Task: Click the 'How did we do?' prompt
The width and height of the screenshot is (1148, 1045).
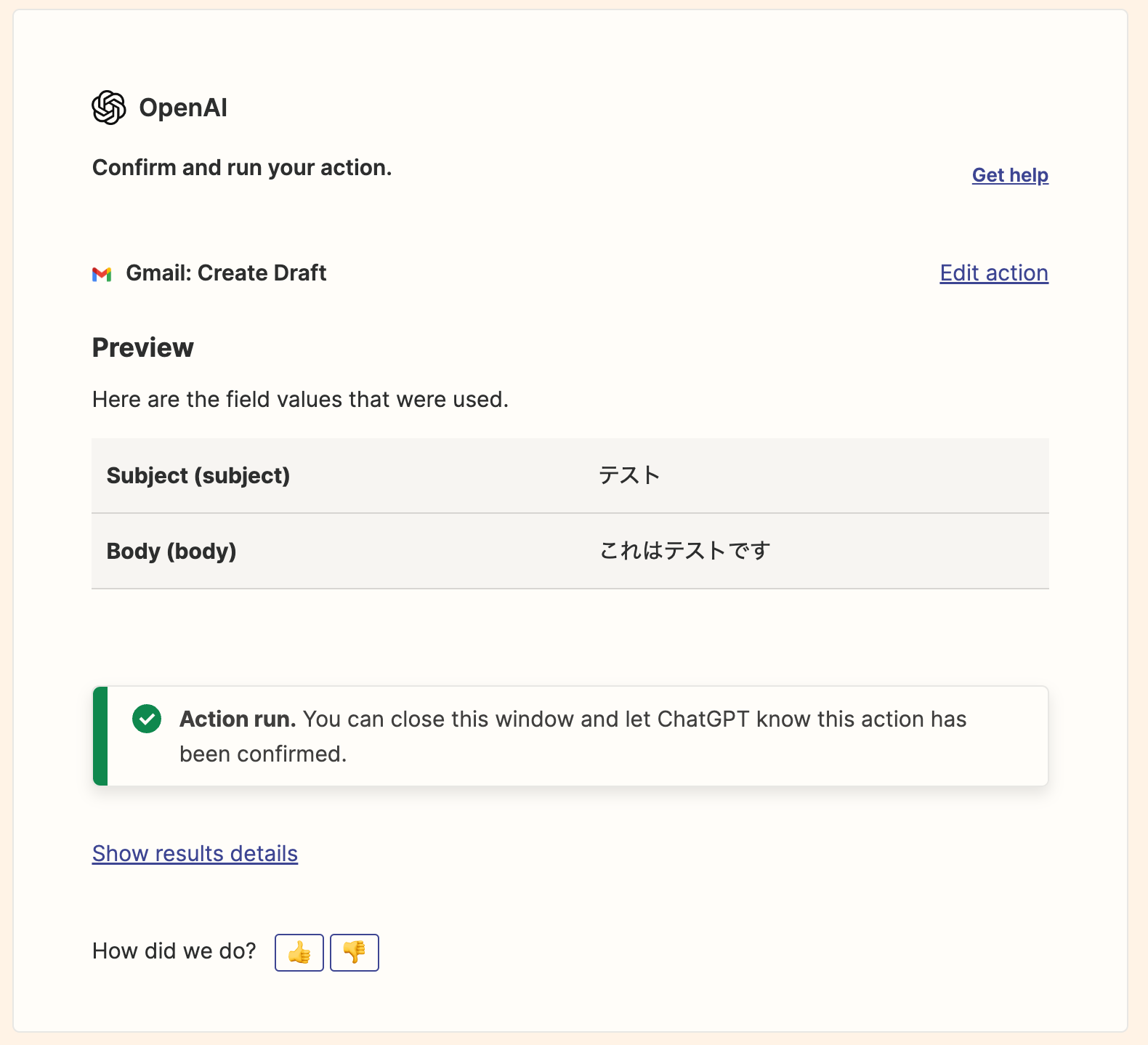Action: click(174, 951)
